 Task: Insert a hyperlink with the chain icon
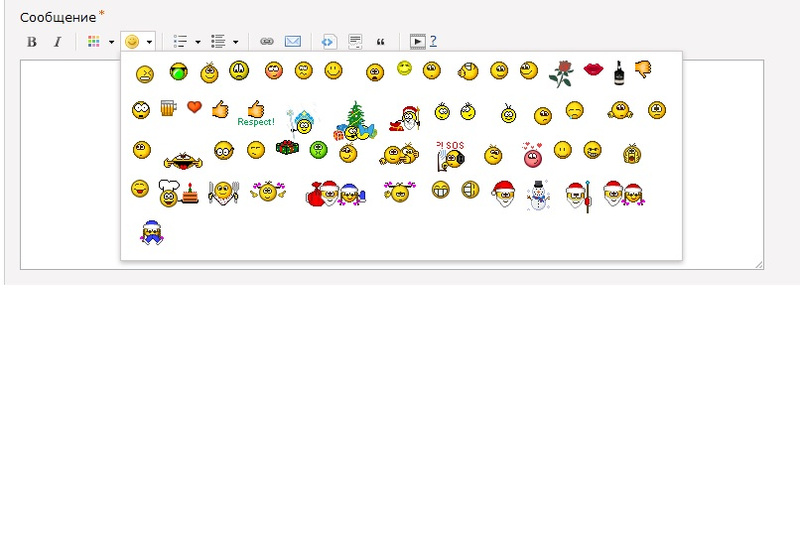(x=267, y=42)
